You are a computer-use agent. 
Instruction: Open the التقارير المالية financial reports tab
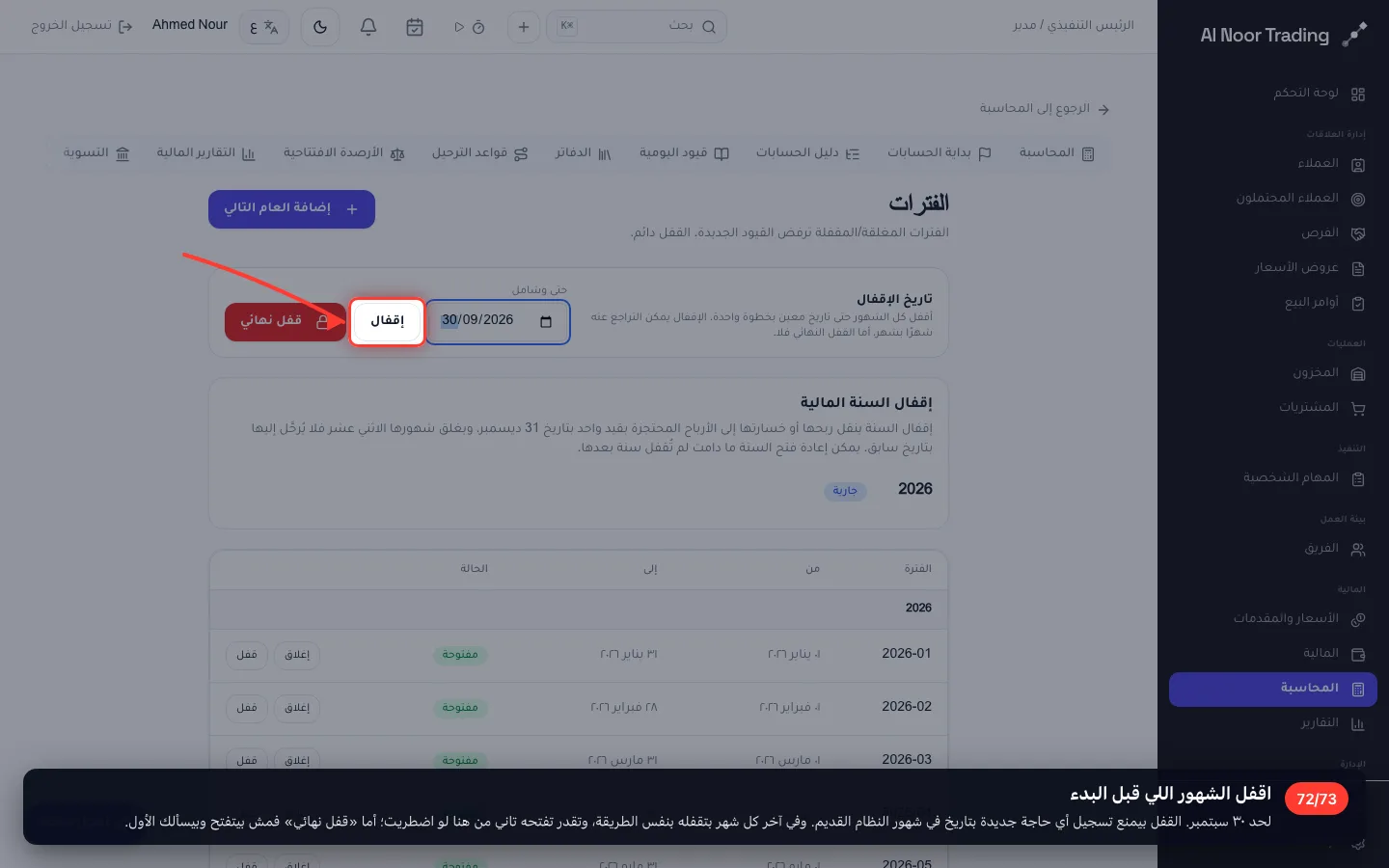click(206, 153)
